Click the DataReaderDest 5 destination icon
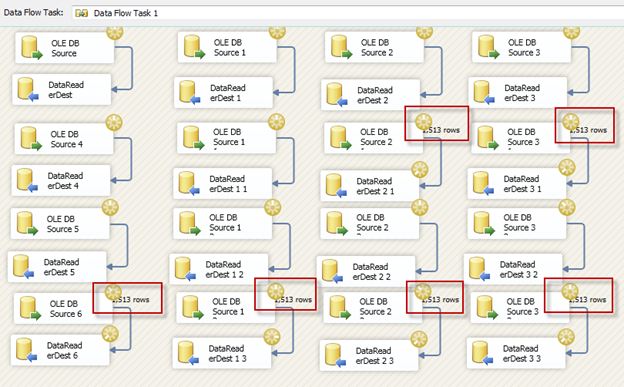This screenshot has width=624, height=387. pos(23,267)
